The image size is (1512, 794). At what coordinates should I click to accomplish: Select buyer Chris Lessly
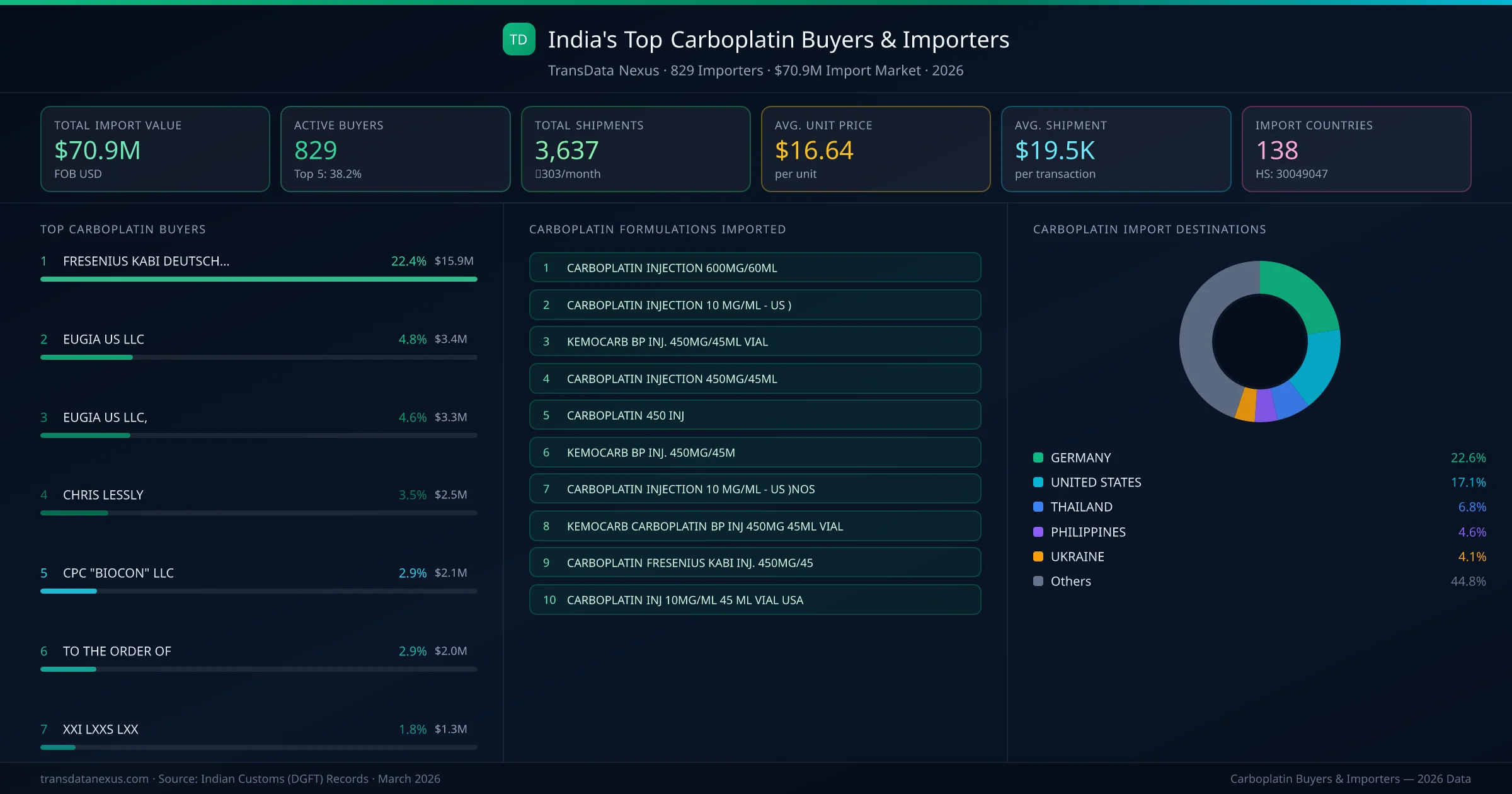(x=103, y=495)
